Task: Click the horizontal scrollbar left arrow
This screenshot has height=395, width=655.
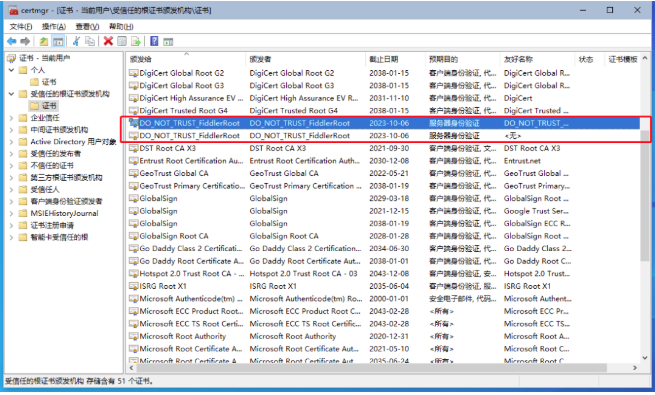Action: pos(132,368)
